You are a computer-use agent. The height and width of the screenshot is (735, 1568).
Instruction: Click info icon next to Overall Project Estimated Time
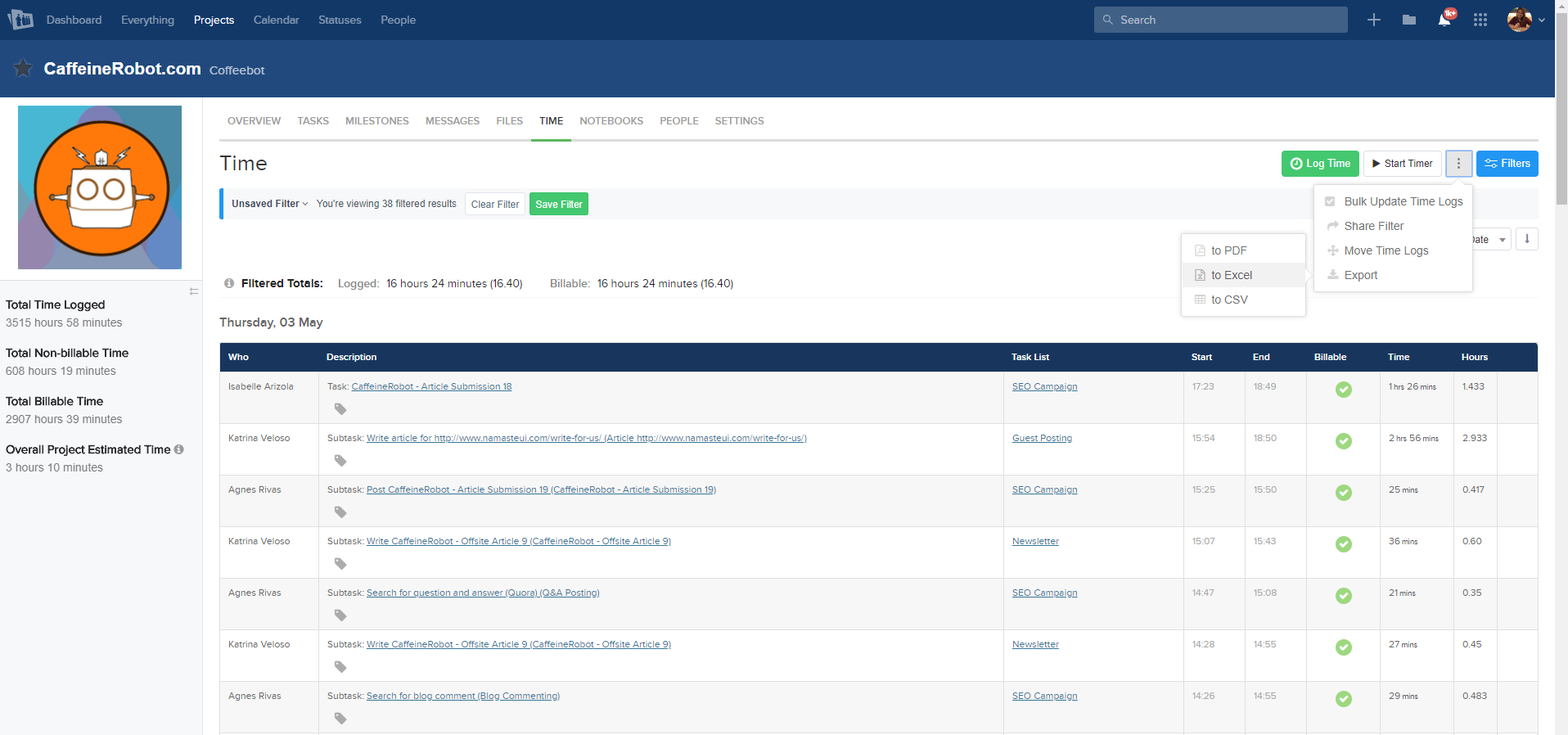pos(179,449)
